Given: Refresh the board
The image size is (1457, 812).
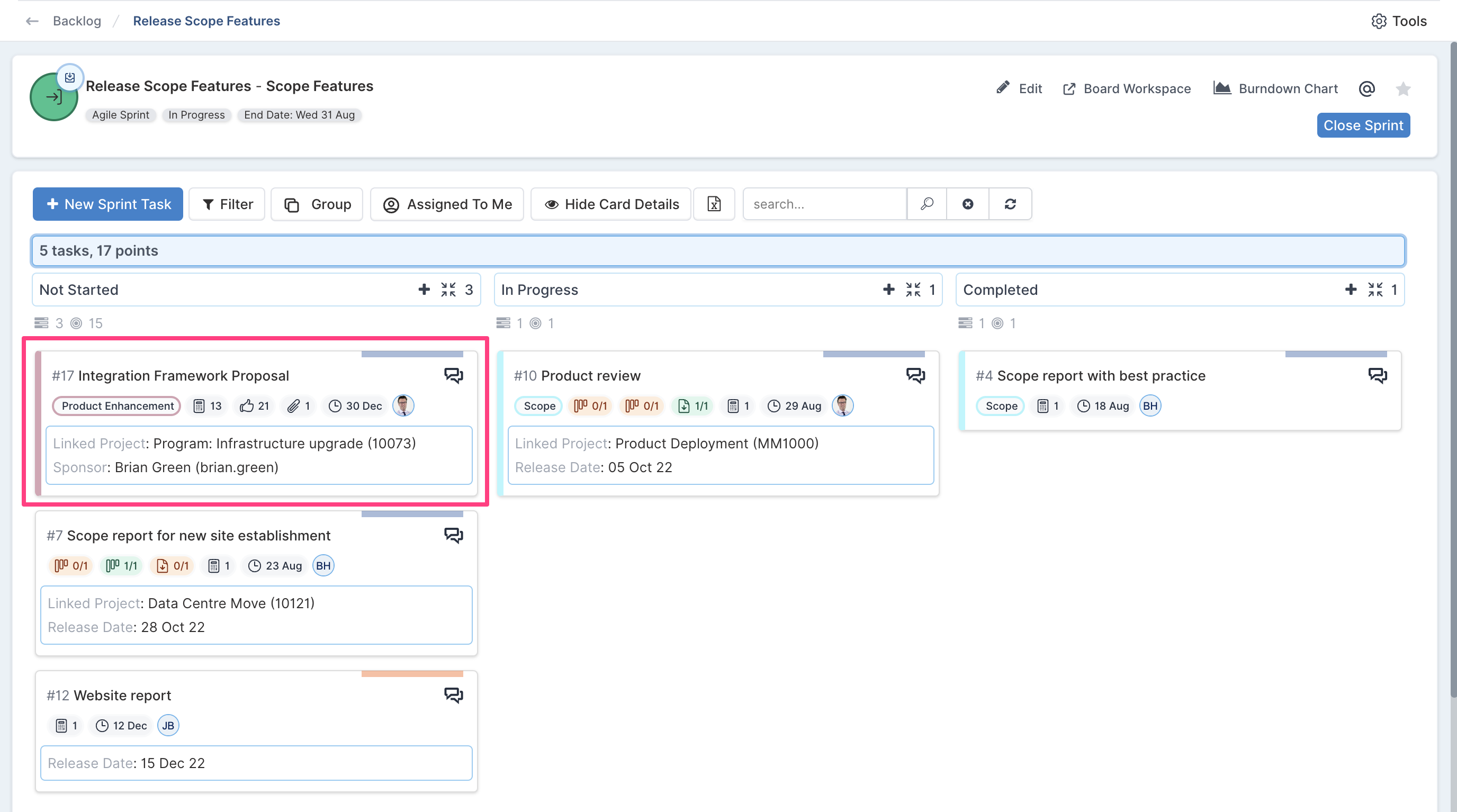Looking at the screenshot, I should pos(1010,204).
